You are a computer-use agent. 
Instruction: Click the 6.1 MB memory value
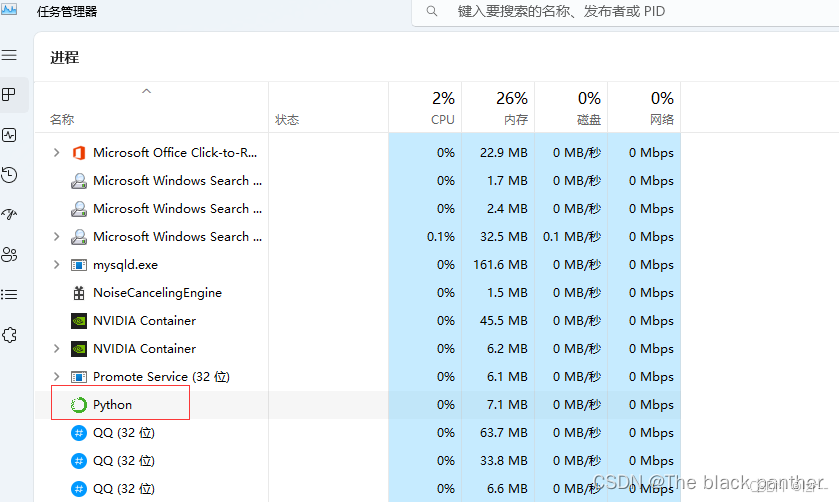(x=507, y=377)
